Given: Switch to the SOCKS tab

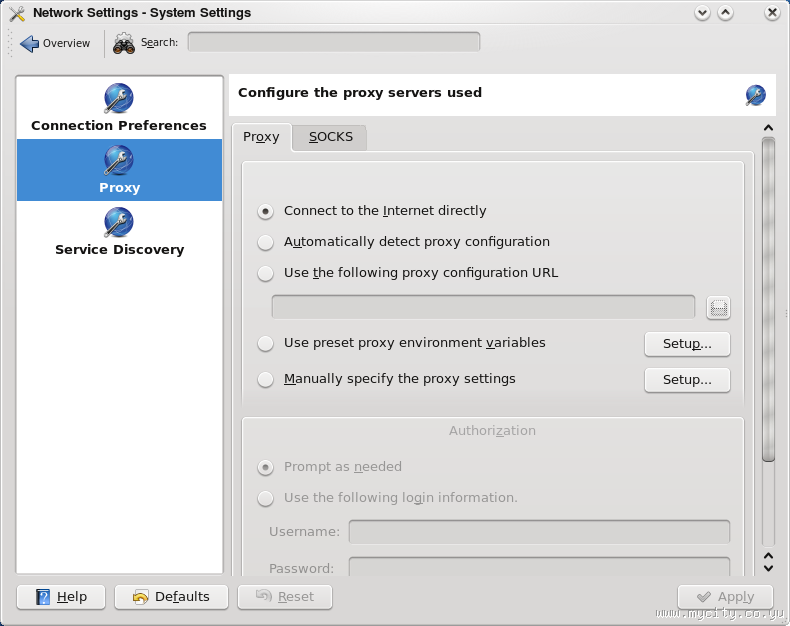Looking at the screenshot, I should [330, 137].
